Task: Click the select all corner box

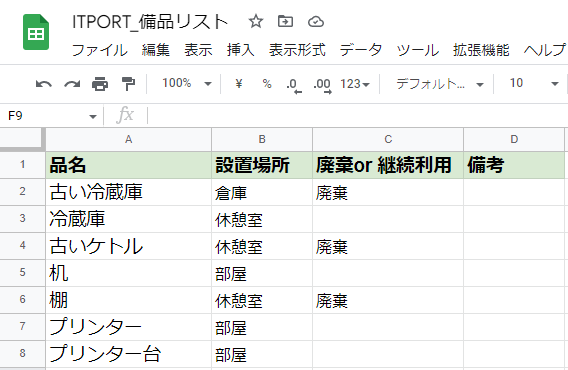Action: click(x=22, y=139)
